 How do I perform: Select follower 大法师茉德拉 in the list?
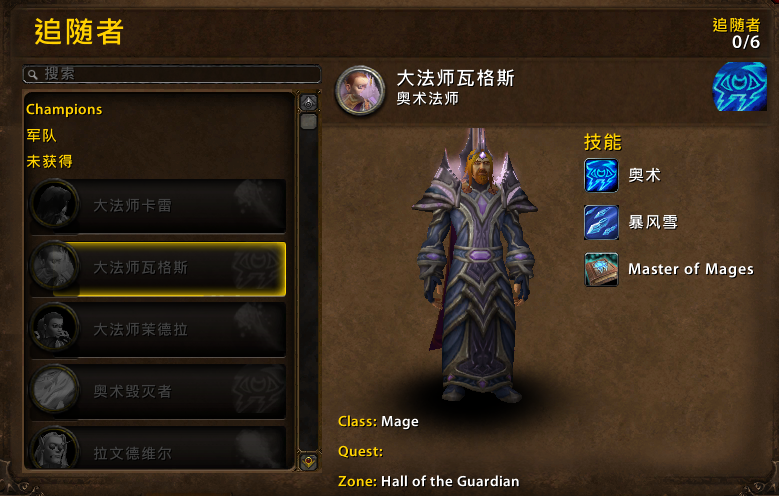tap(158, 330)
